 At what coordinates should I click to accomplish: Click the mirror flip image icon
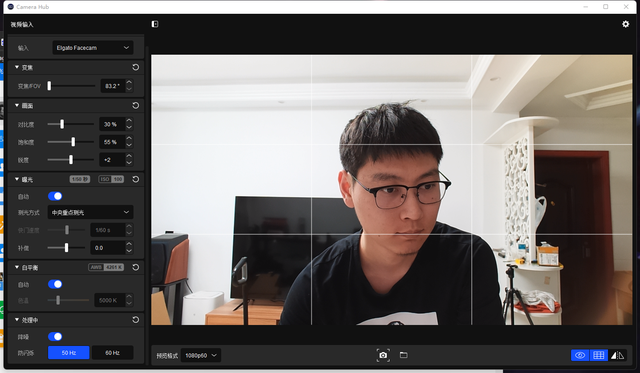pos(617,355)
